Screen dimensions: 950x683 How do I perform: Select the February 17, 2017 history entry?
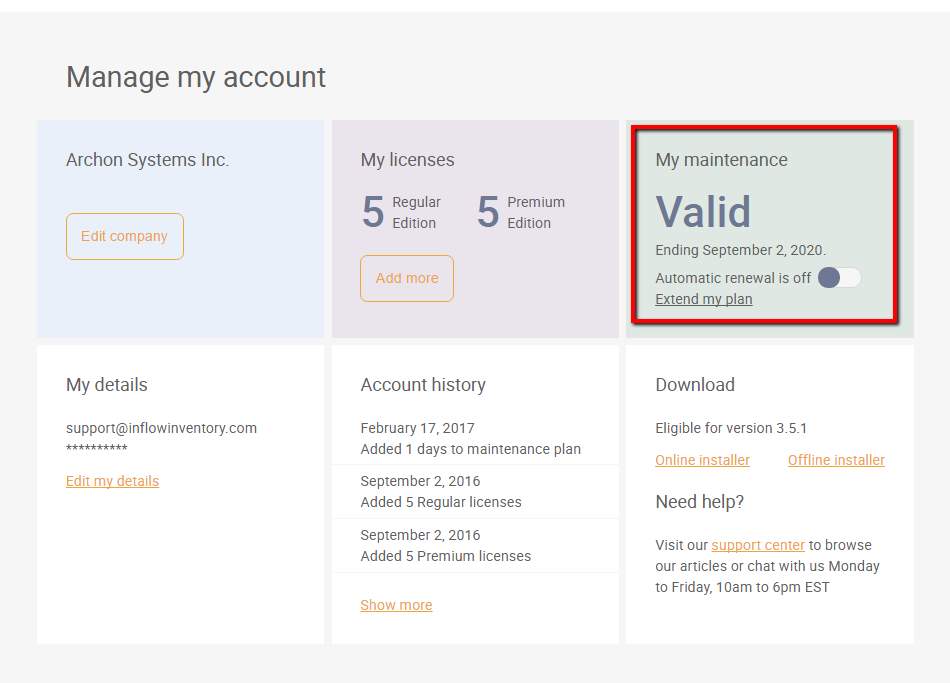[476, 438]
